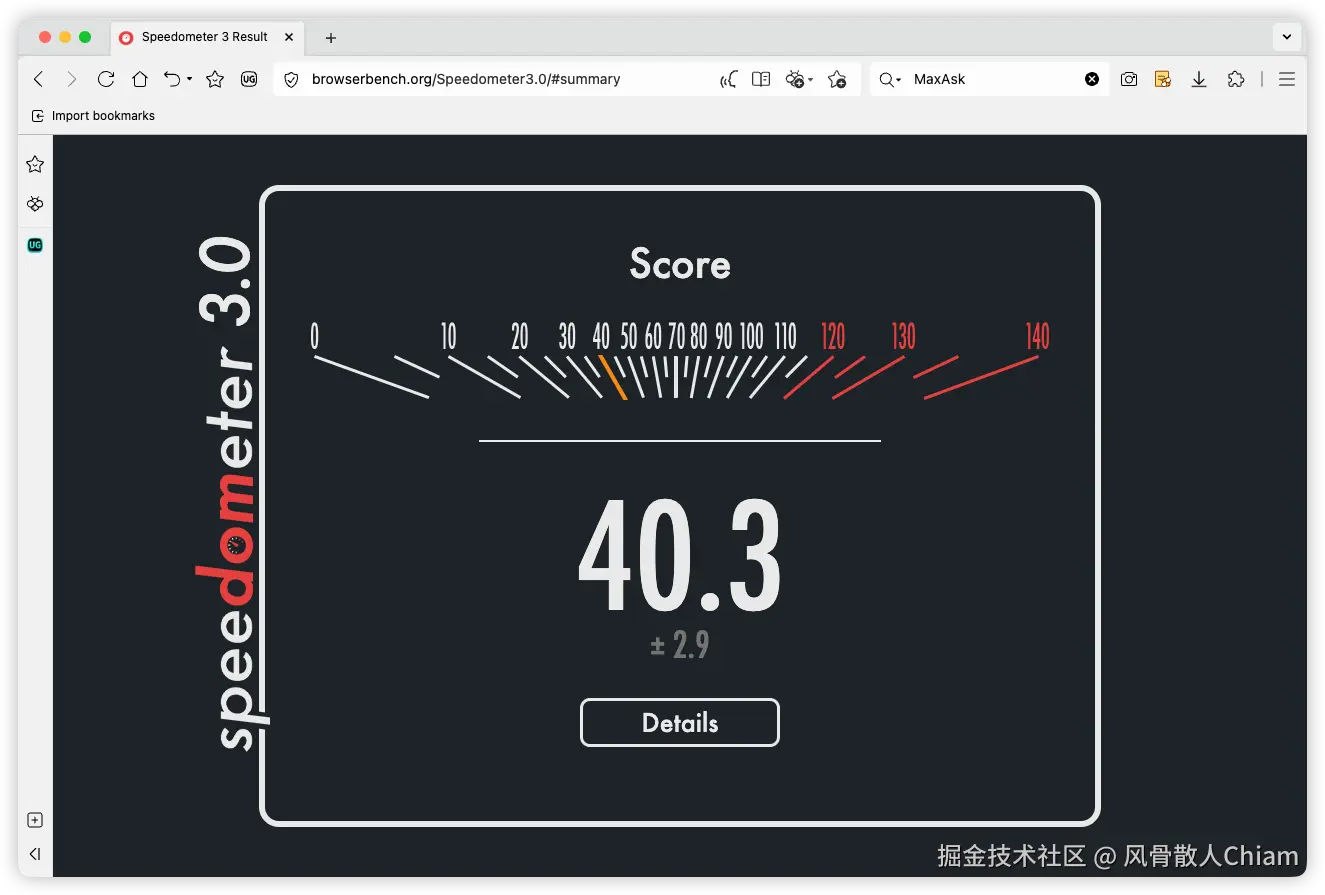Viewport: 1325px width, 895px height.
Task: Open the orange notes icon
Action: pyautogui.click(x=1163, y=79)
